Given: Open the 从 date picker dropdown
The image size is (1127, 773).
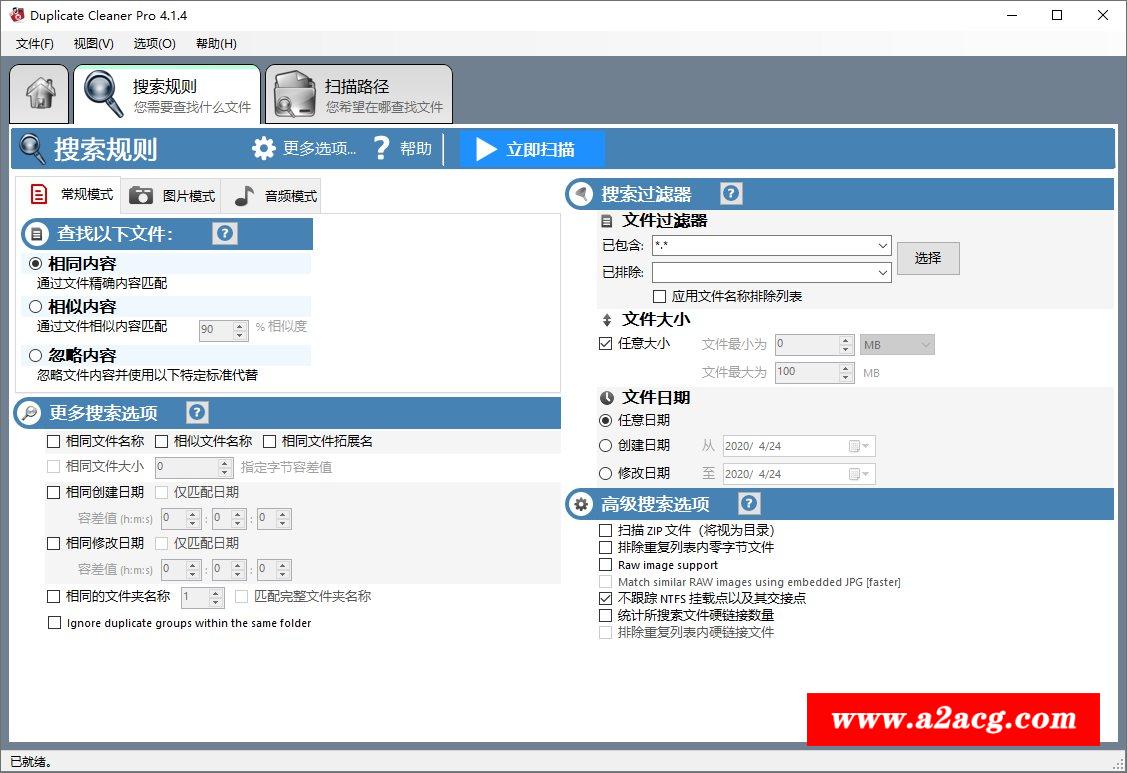Looking at the screenshot, I should click(x=860, y=447).
